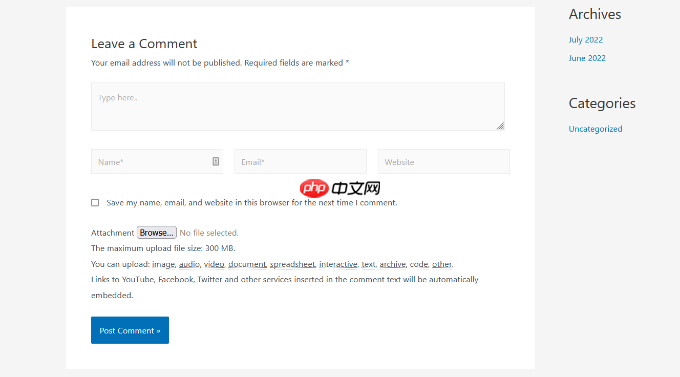
Task: Tick the save my name and email checkbox
Action: tap(95, 203)
